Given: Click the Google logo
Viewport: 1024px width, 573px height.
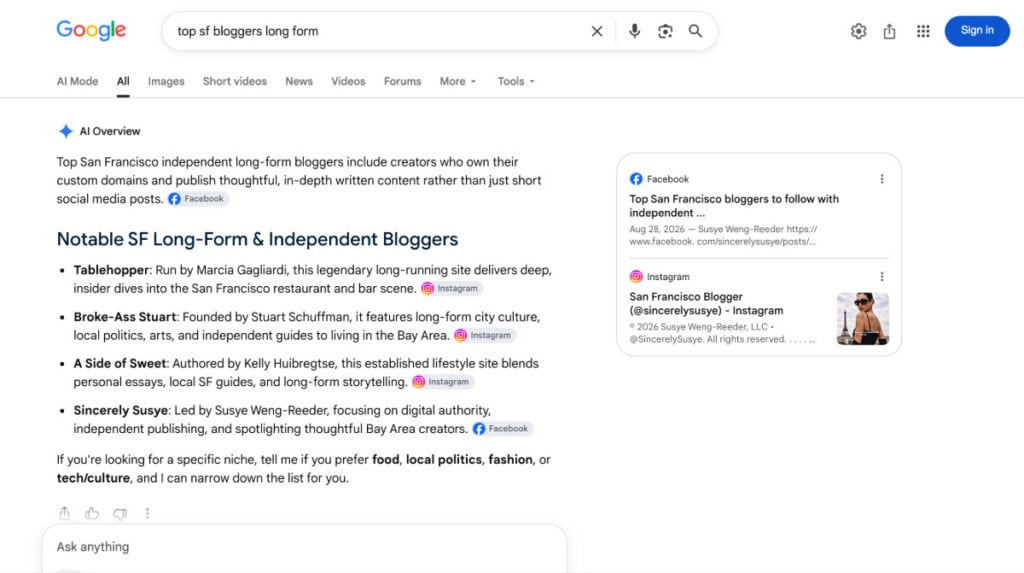Looking at the screenshot, I should (x=91, y=30).
